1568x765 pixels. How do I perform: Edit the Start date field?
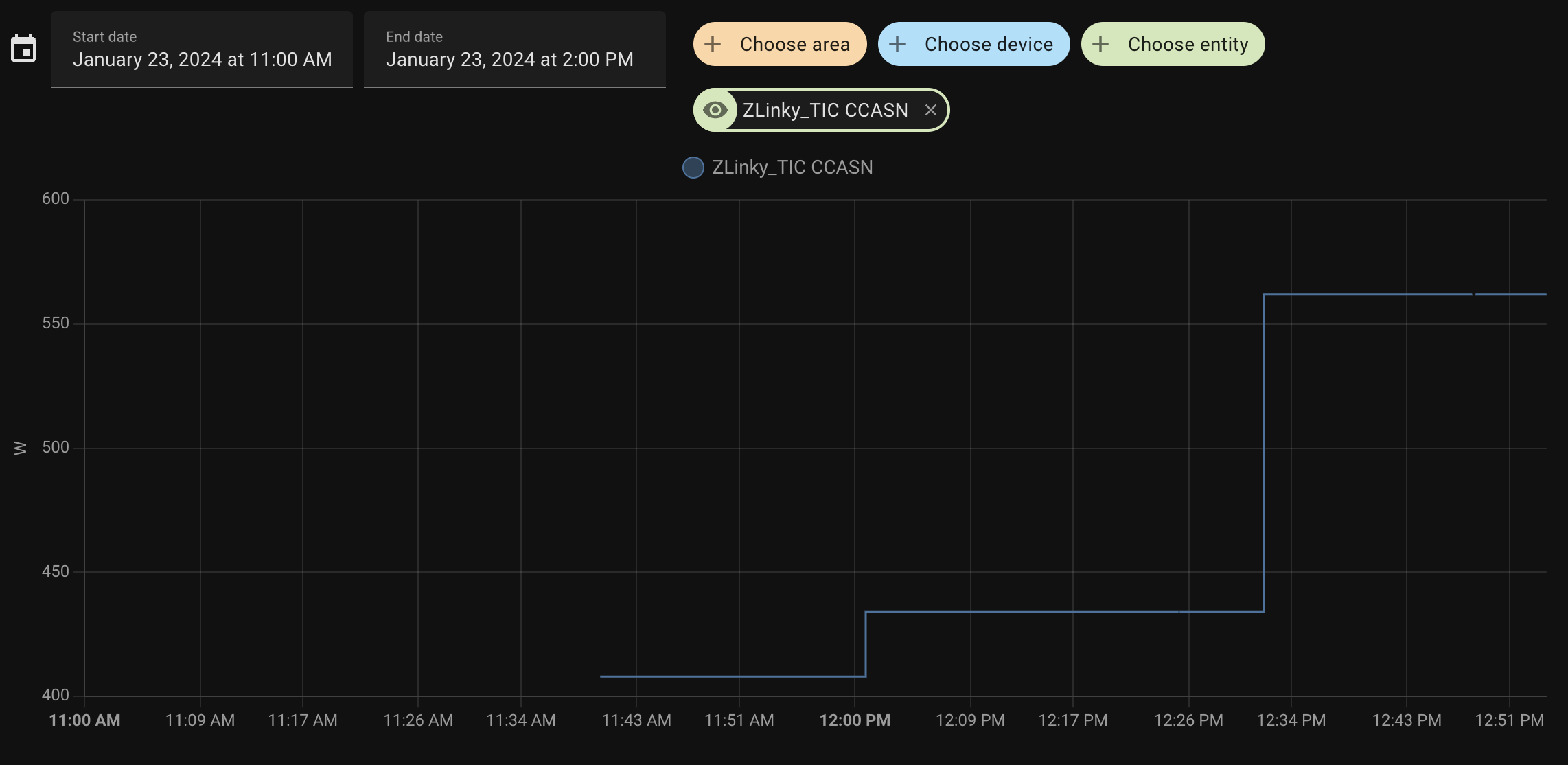(202, 49)
